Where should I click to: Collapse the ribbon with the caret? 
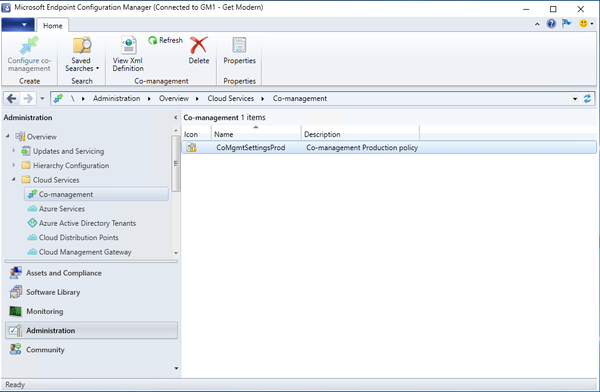(x=537, y=24)
